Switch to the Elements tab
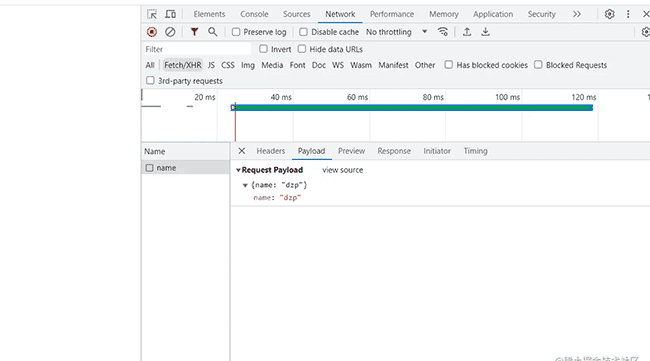The height and width of the screenshot is (361, 650). tap(209, 14)
